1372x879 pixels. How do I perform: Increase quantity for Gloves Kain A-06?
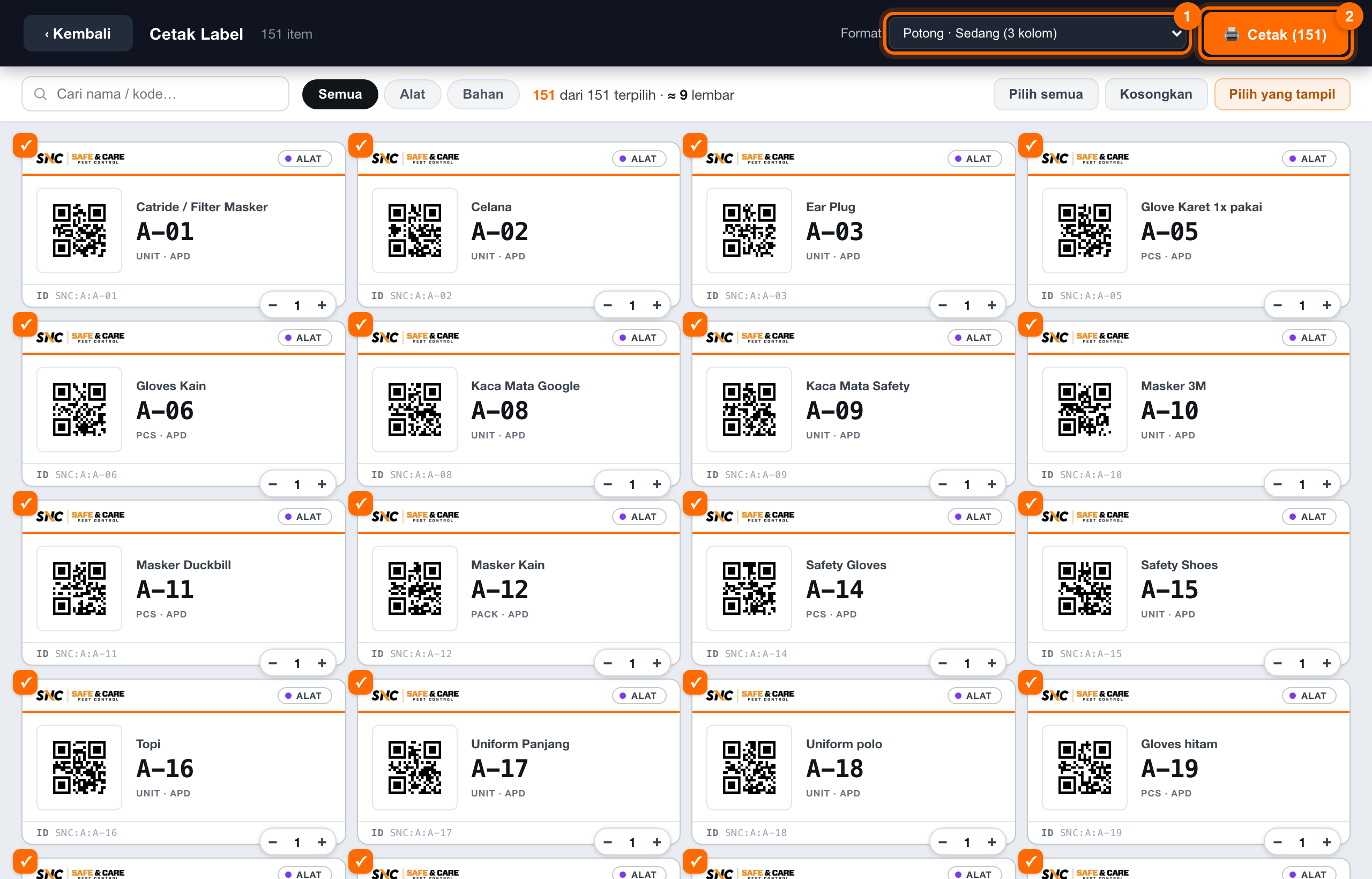322,485
